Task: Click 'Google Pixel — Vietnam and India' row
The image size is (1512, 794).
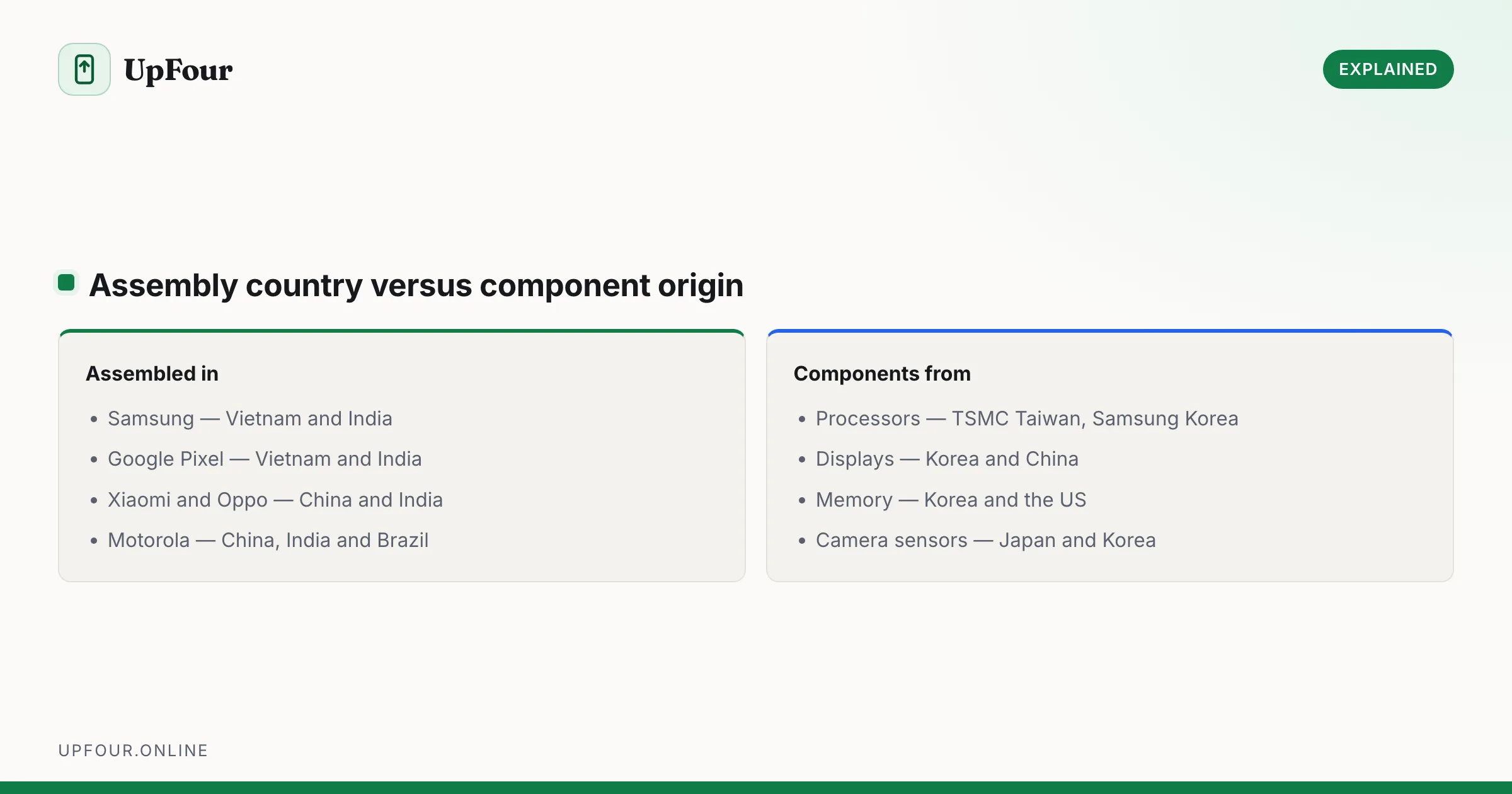Action: tap(265, 459)
